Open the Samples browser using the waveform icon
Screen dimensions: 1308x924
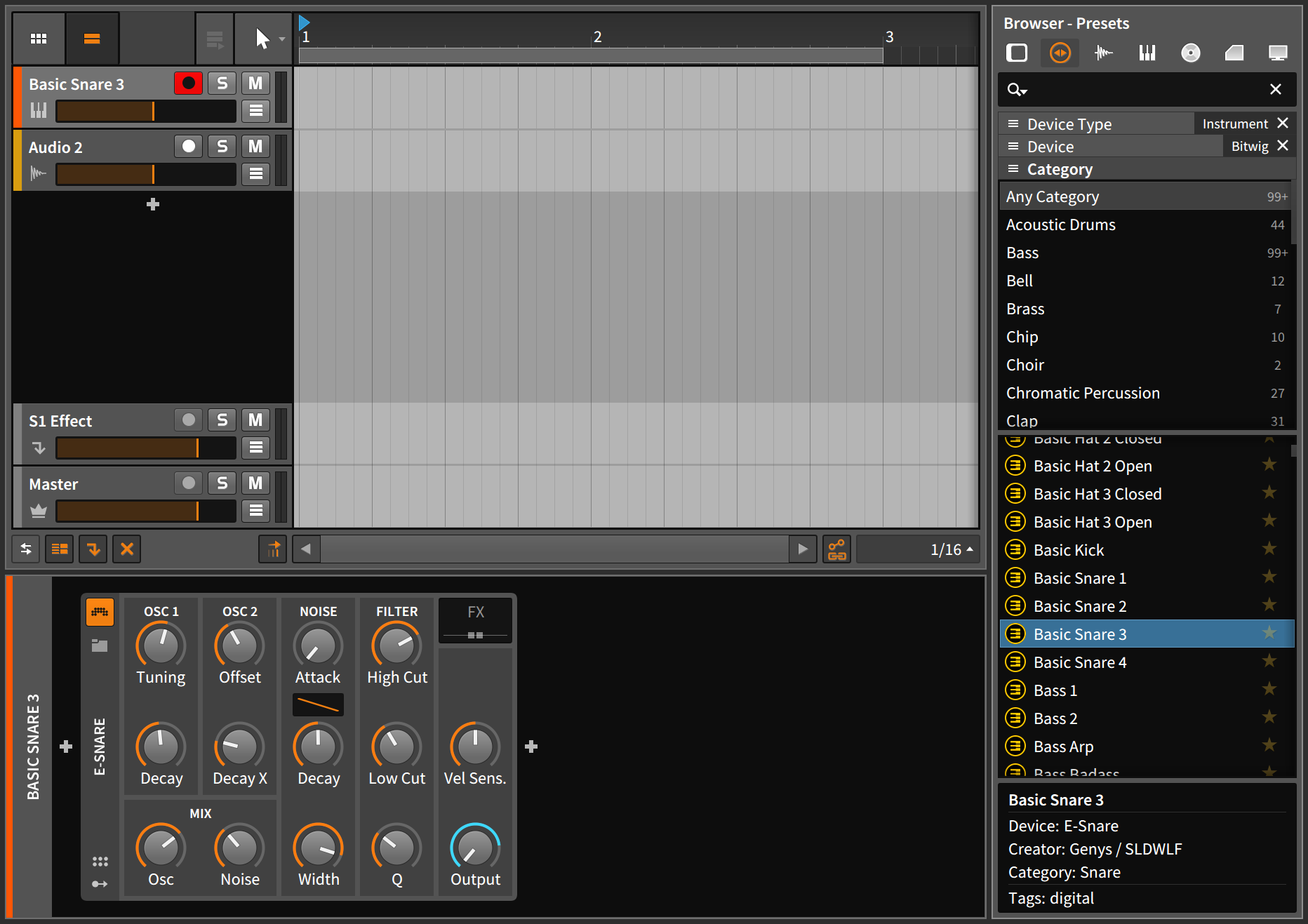[x=1103, y=53]
